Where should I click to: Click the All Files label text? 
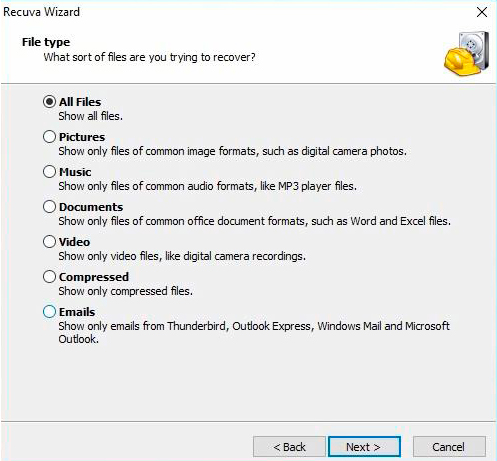click(x=80, y=102)
